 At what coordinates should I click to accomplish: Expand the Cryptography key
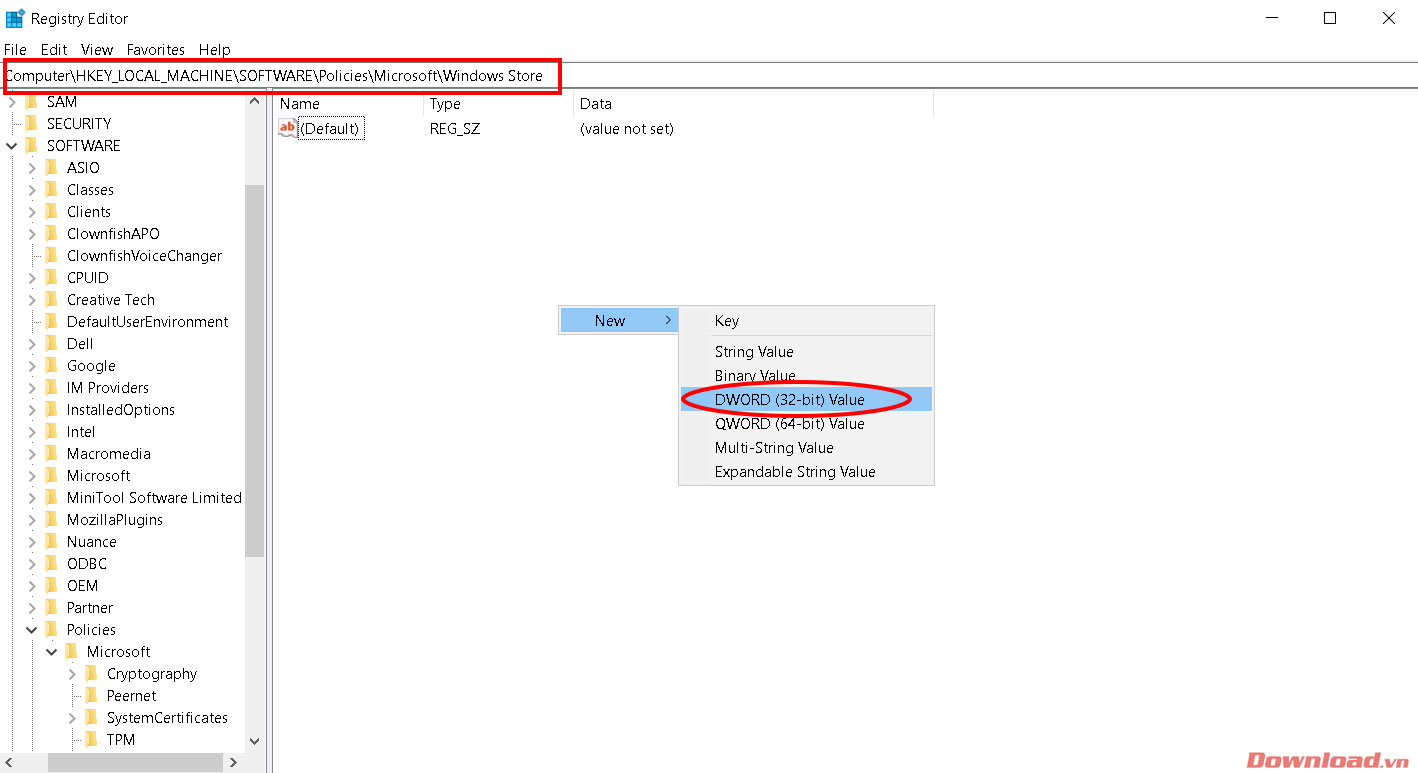[72, 673]
